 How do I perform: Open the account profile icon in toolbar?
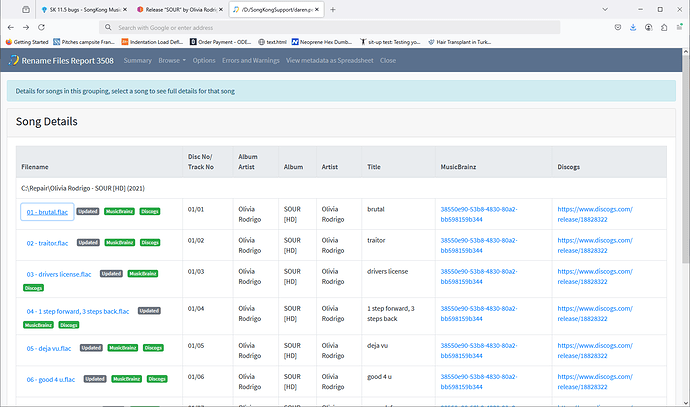649,27
